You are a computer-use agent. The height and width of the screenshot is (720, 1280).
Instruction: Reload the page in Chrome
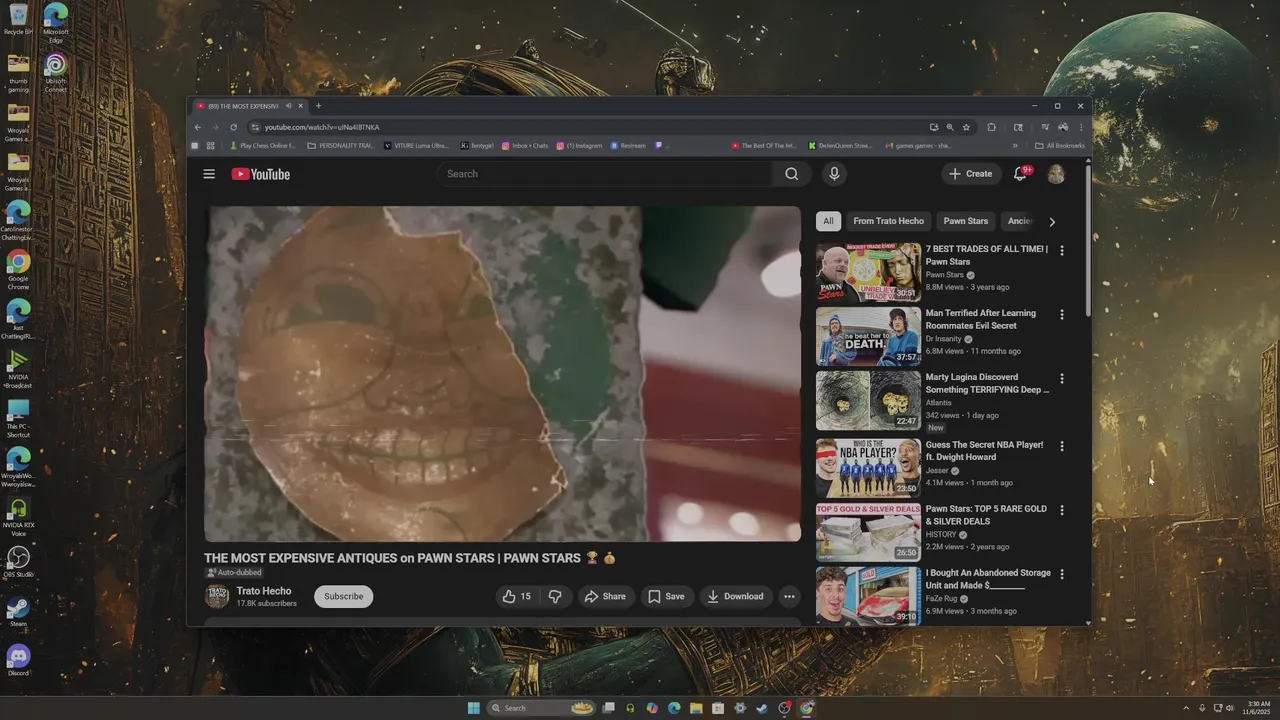pos(233,127)
